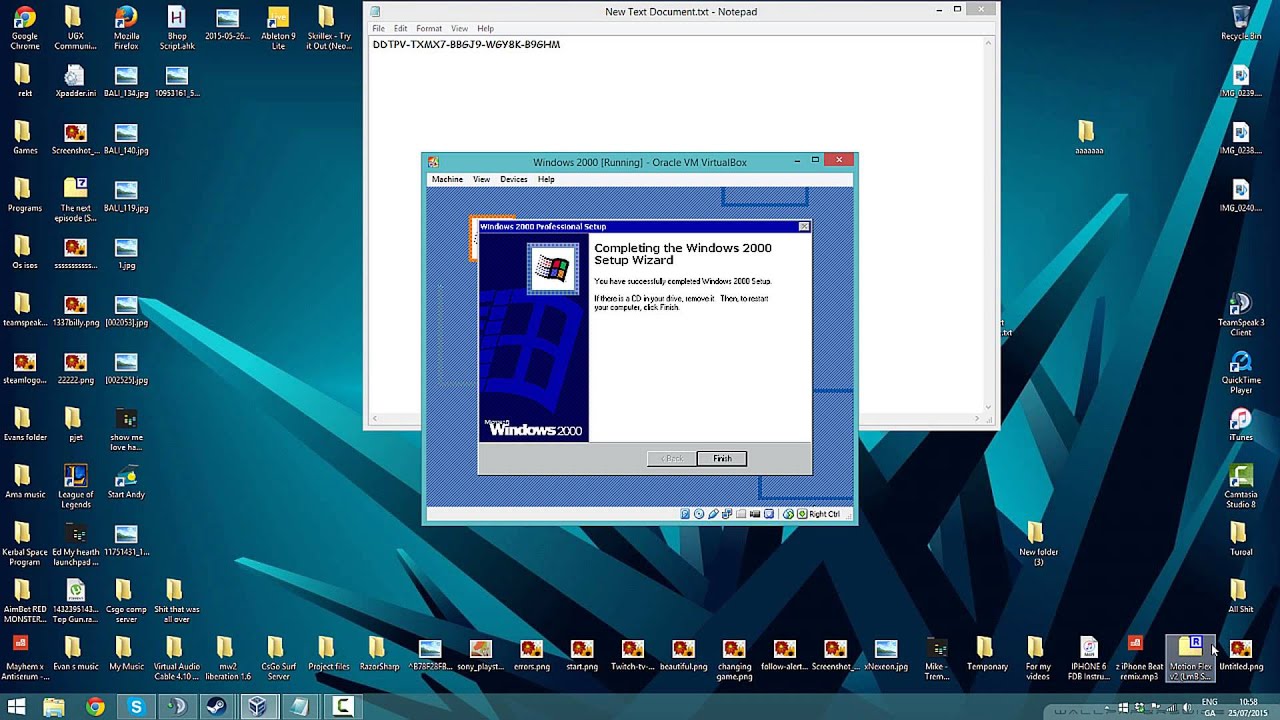Select the Xpadder.ini desktop file

[x=75, y=81]
